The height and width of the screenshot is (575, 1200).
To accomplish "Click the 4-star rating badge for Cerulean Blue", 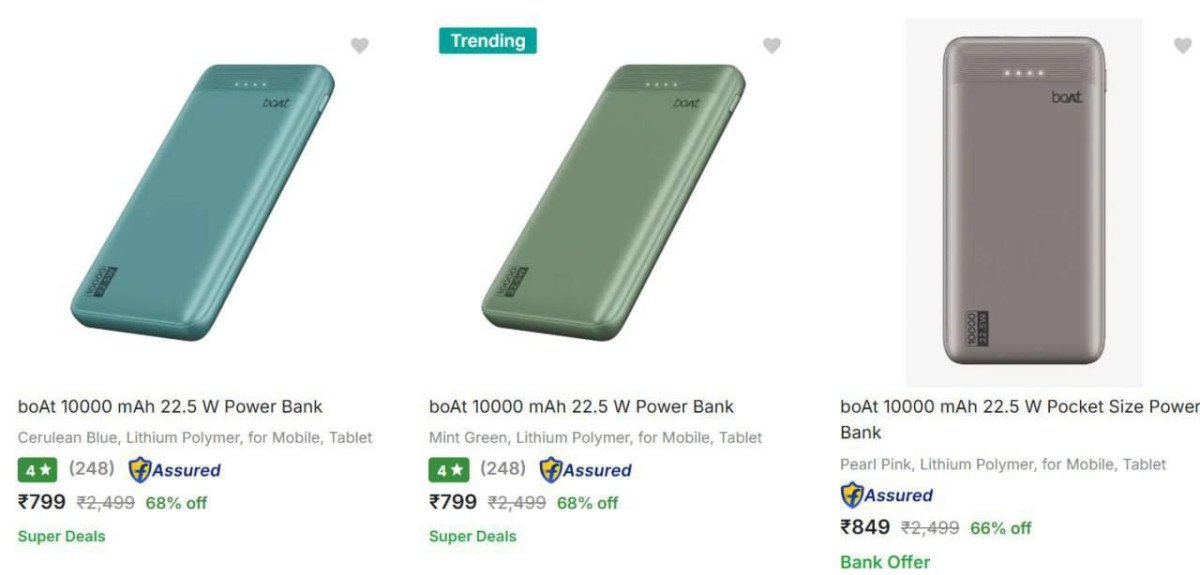I will tap(38, 469).
